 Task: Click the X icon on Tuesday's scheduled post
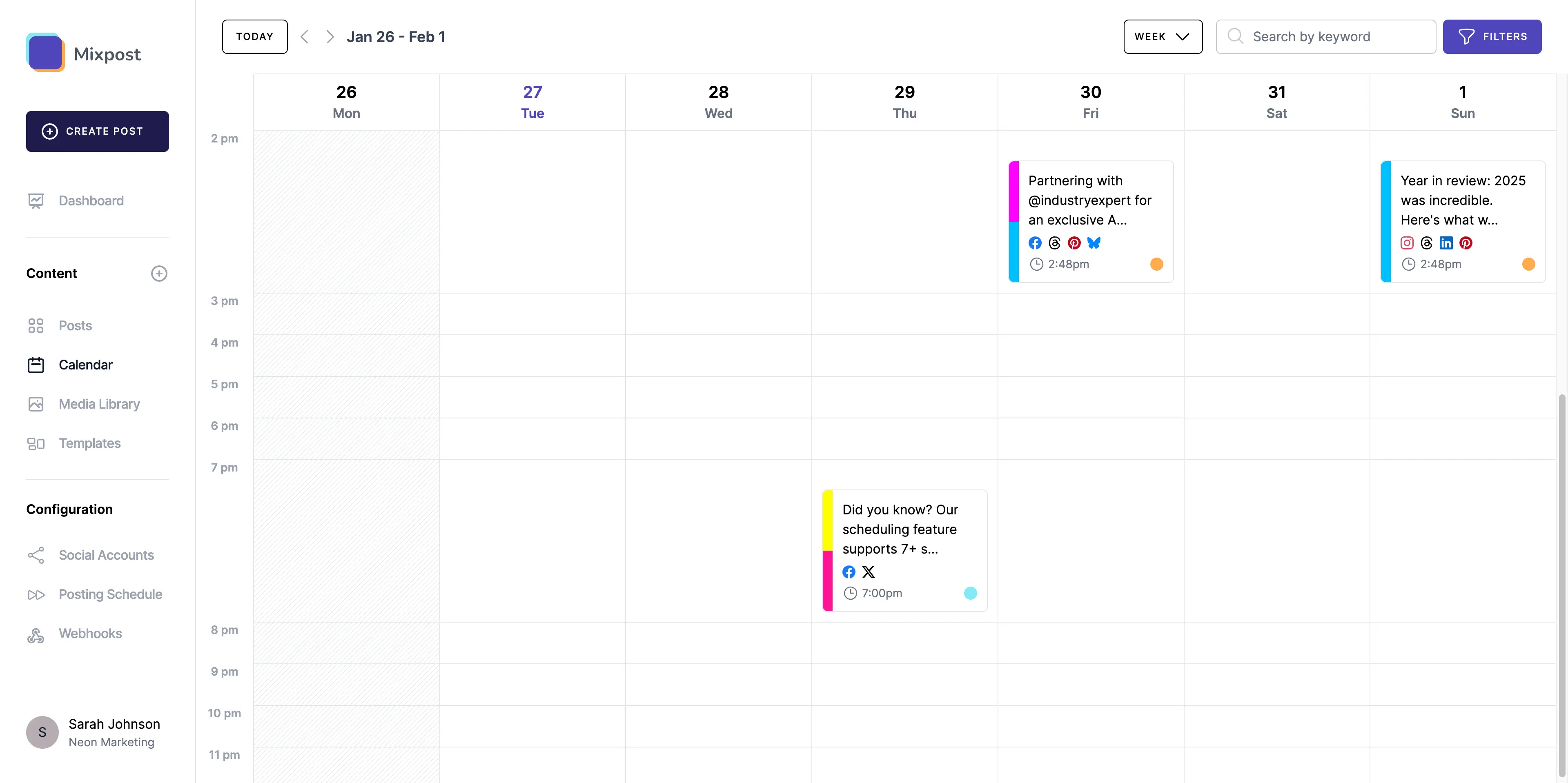pos(869,572)
